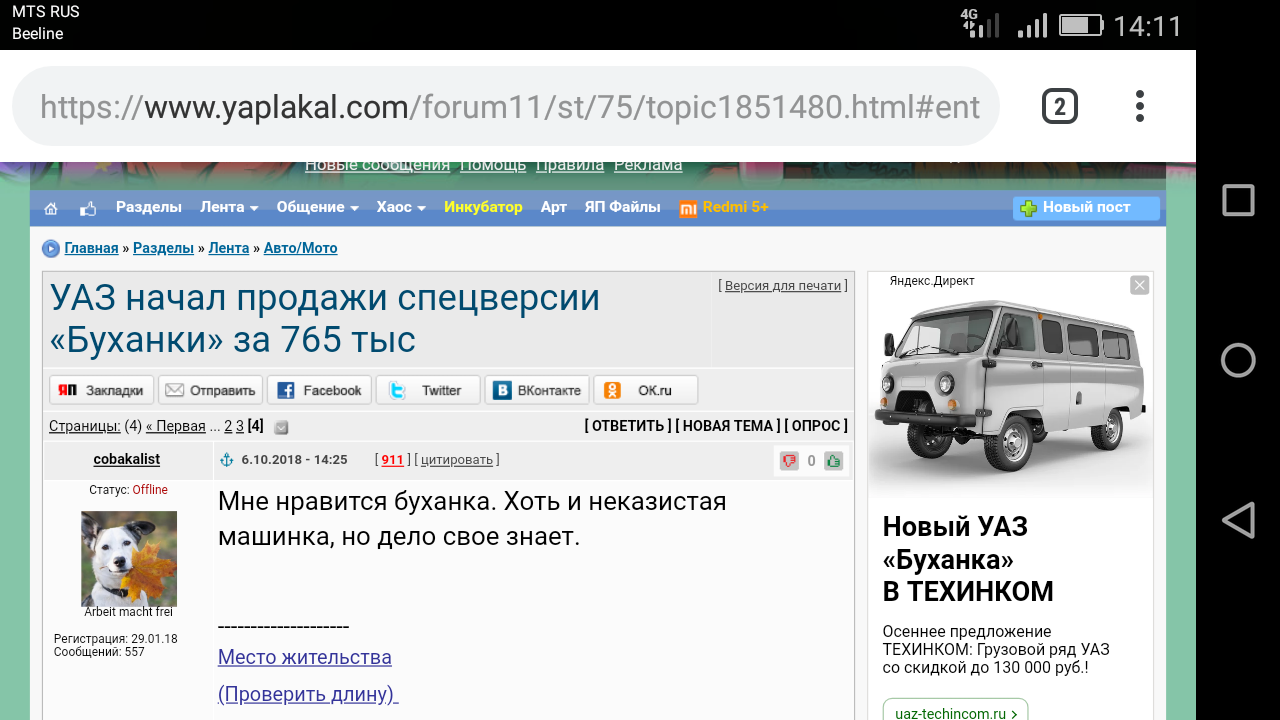Upvote cobakalist's post with thumbs-up icon

click(x=833, y=461)
